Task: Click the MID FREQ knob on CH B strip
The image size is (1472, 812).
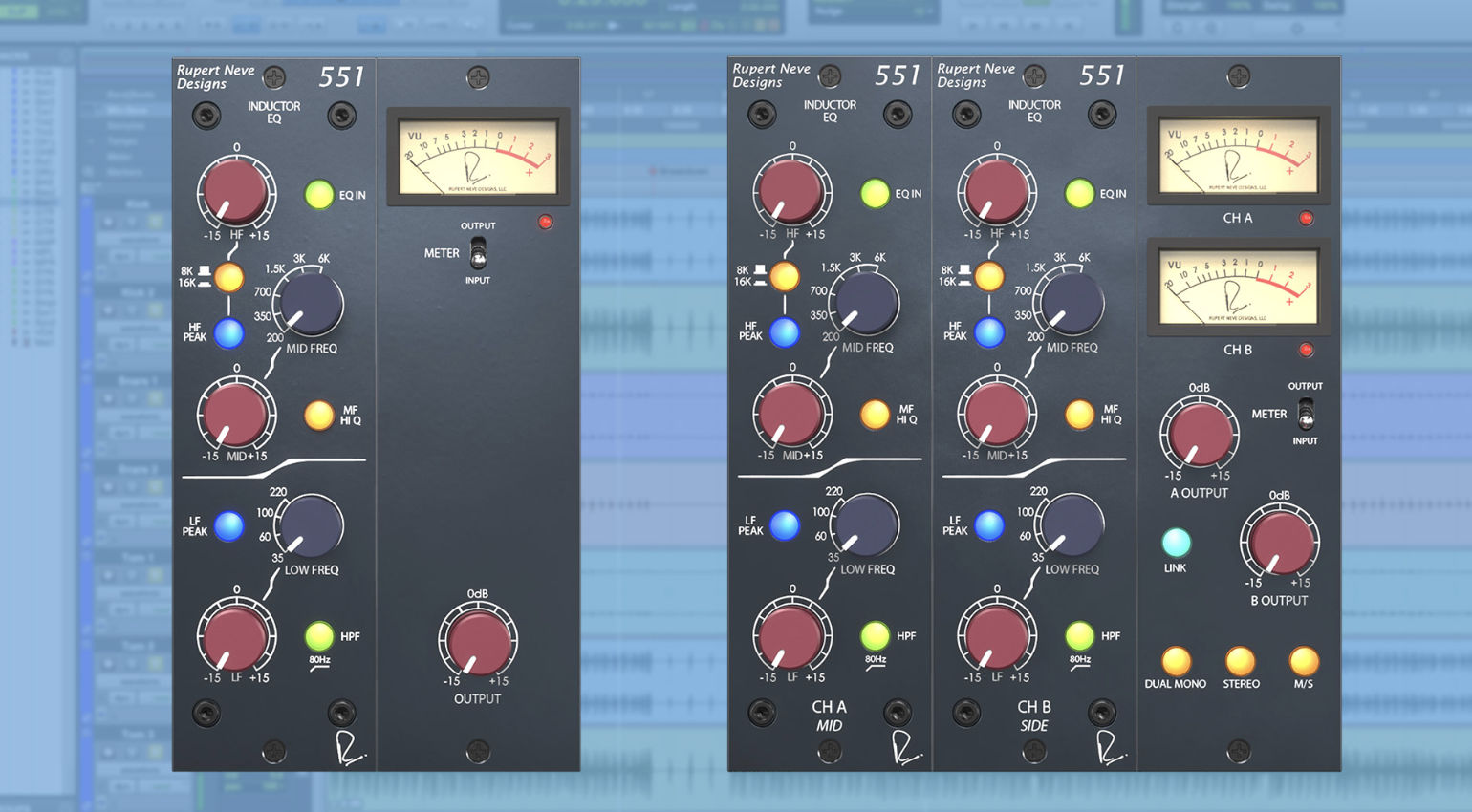Action: 1071,304
